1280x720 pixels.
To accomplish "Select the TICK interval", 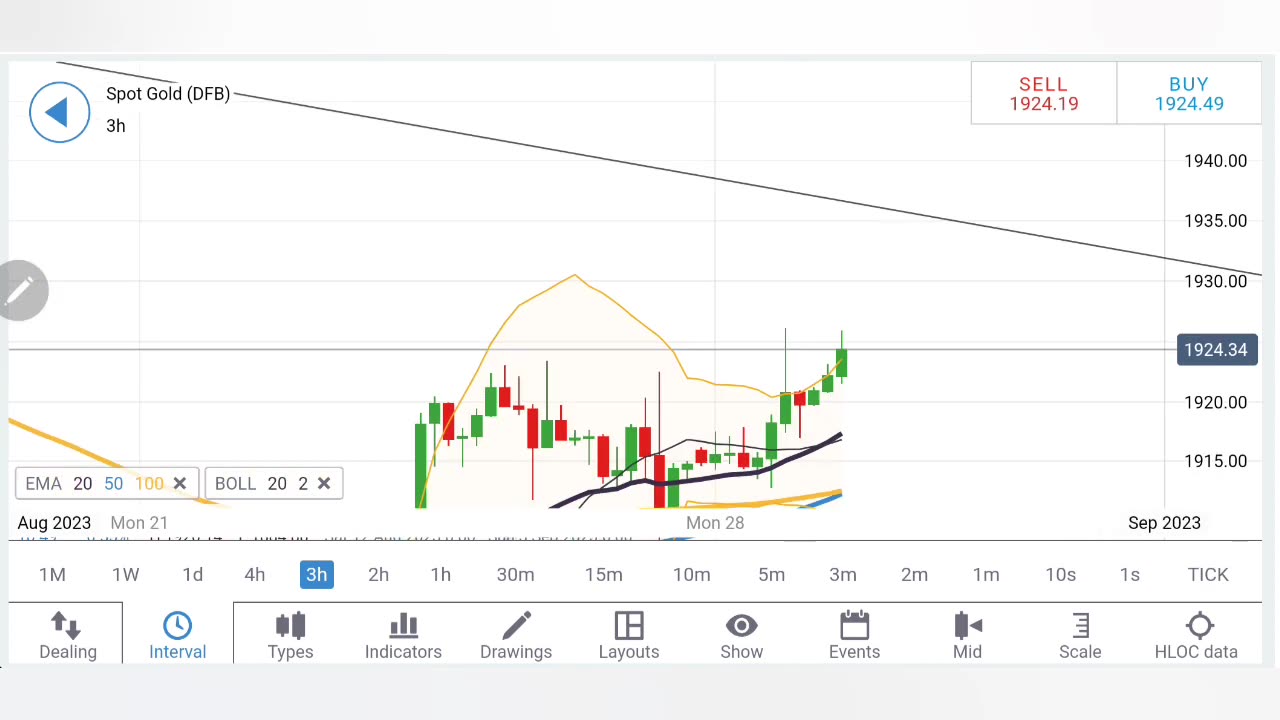I will 1208,575.
